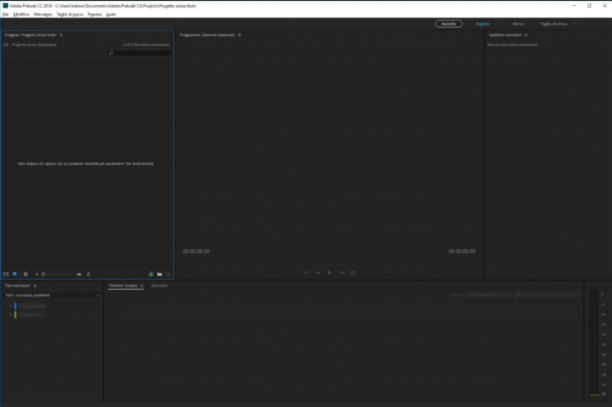Click the delete trash icon

point(168,274)
